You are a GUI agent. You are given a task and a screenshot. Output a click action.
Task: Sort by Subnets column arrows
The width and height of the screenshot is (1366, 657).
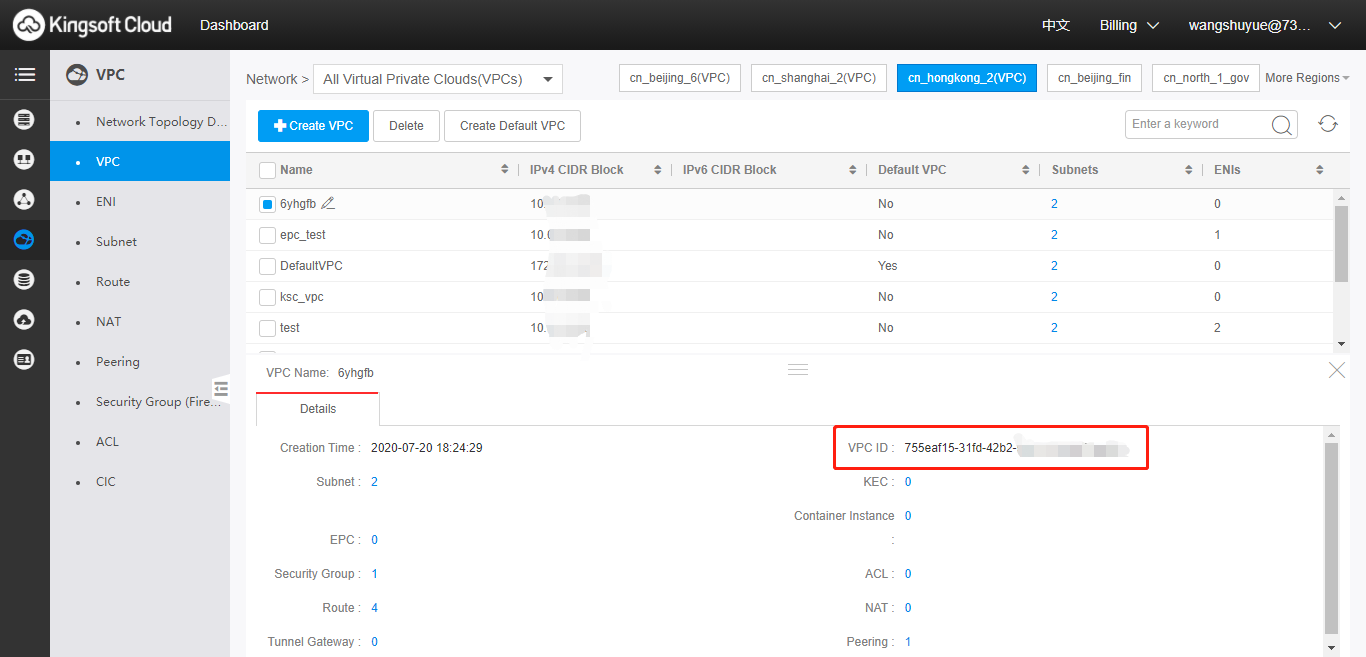[1188, 170]
